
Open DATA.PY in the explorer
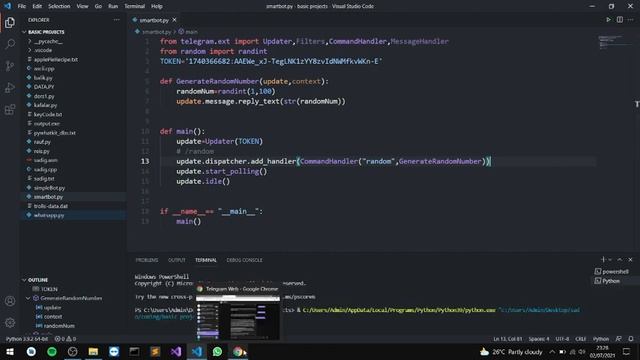(44, 87)
